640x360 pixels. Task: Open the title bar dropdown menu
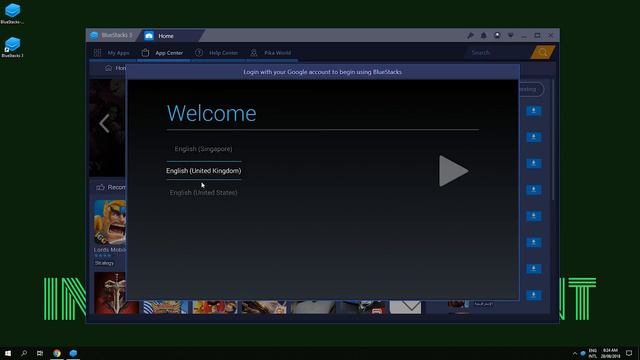(x=510, y=36)
